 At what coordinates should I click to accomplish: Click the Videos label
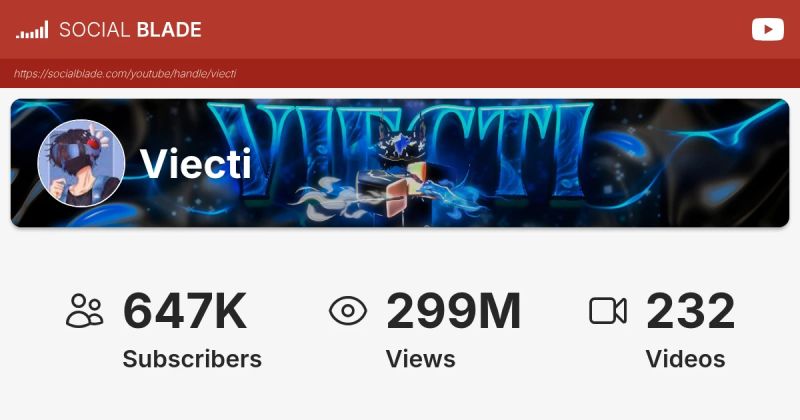click(x=685, y=359)
